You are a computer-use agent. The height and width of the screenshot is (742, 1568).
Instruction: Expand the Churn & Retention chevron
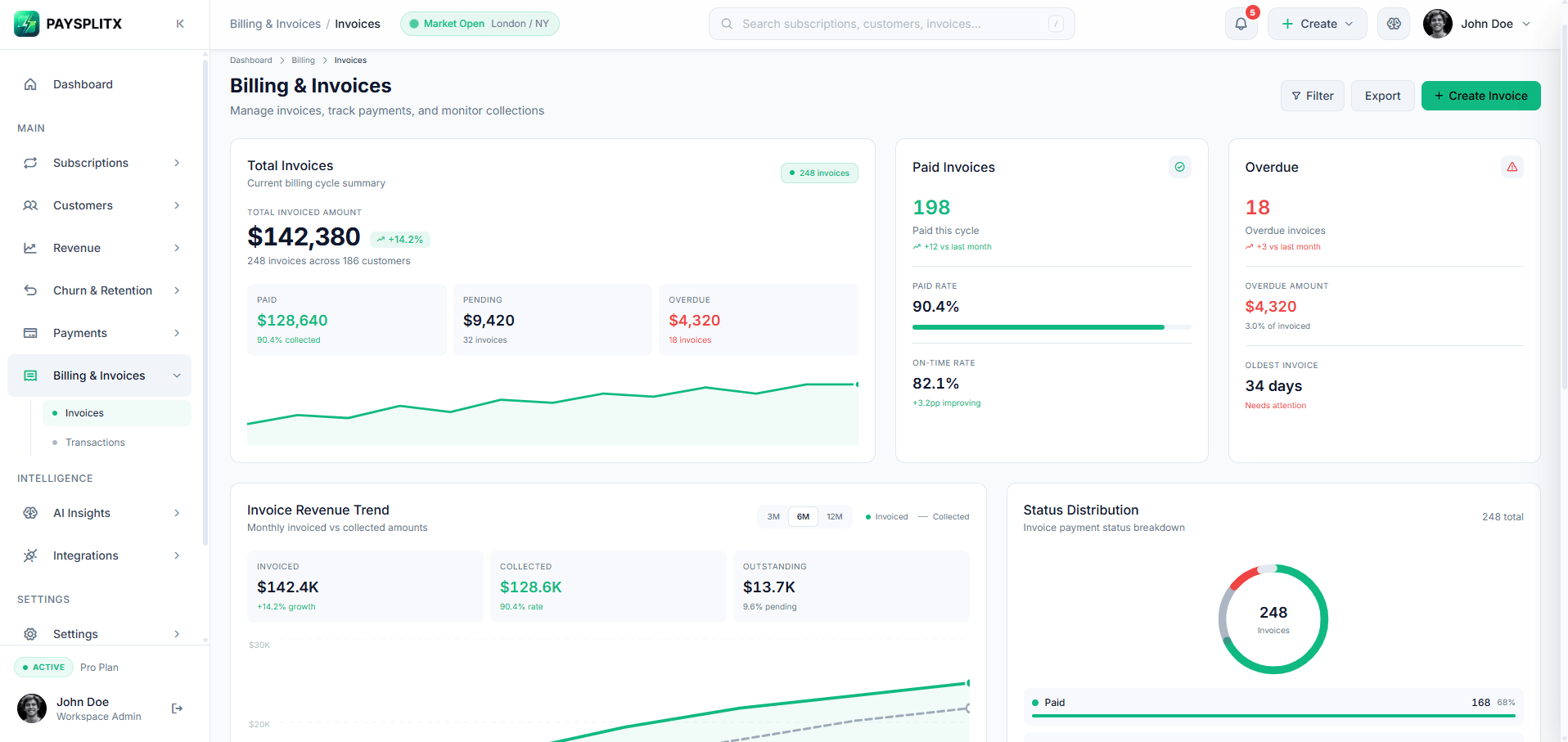tap(177, 290)
